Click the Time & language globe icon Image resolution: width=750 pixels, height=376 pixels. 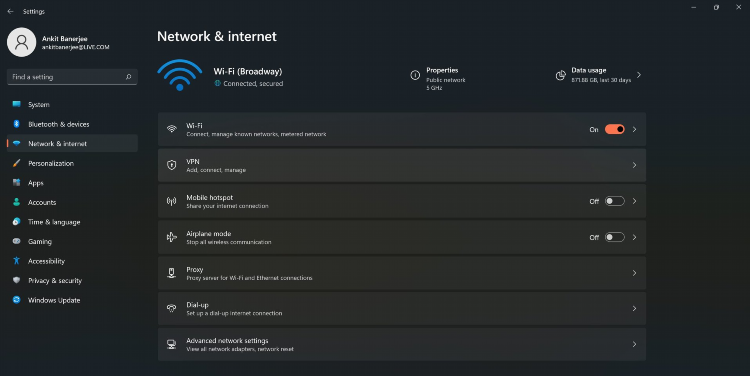(x=17, y=221)
